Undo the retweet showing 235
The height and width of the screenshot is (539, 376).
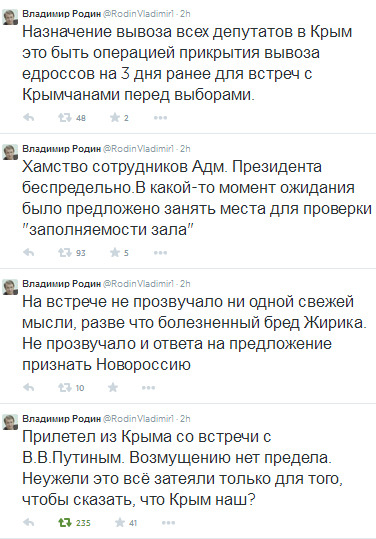pos(65,523)
